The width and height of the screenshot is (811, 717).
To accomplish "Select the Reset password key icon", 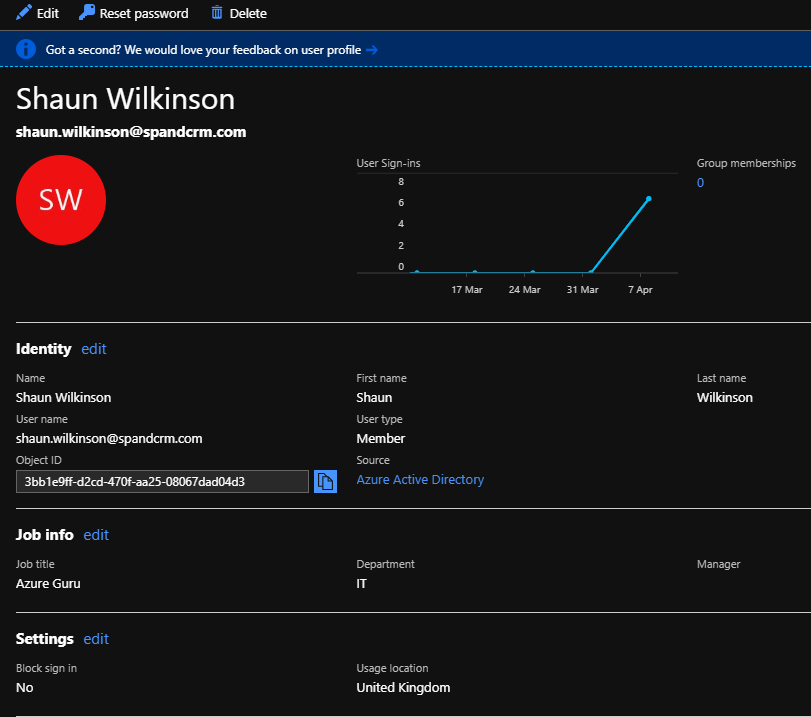I will [85, 13].
